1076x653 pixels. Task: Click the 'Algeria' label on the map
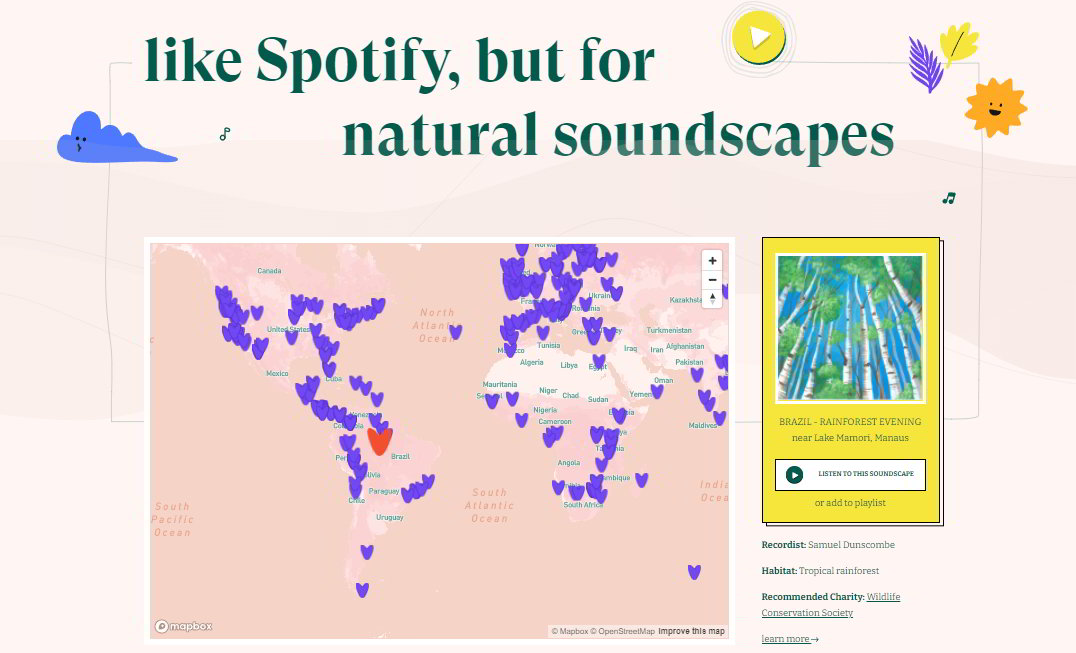coord(532,362)
